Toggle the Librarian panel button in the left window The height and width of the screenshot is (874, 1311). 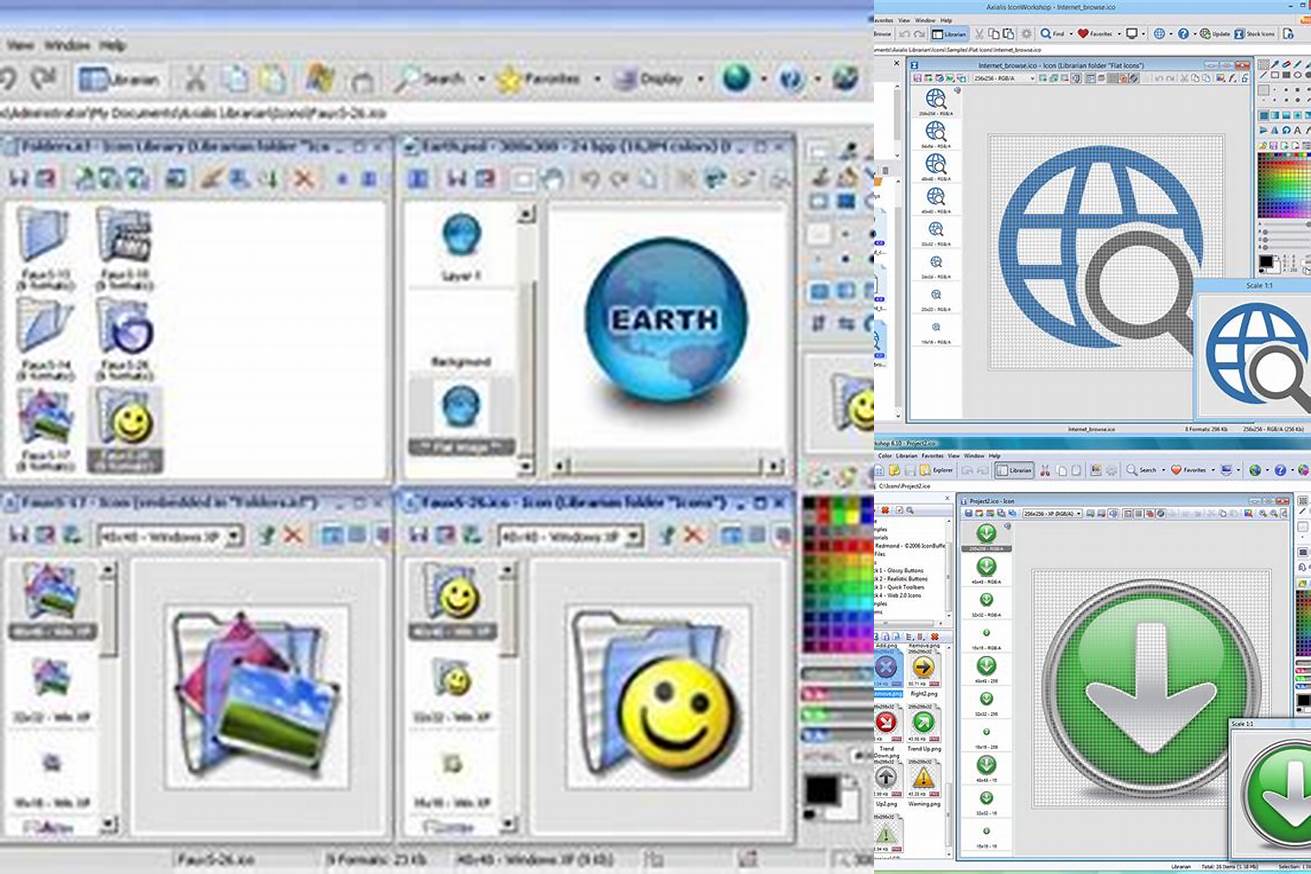point(119,79)
